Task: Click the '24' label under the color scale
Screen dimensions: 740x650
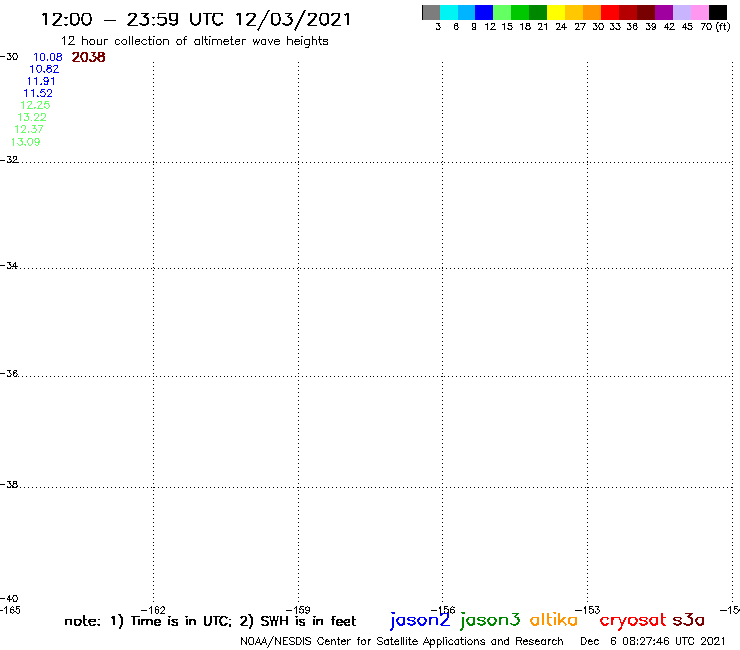Action: tap(561, 26)
